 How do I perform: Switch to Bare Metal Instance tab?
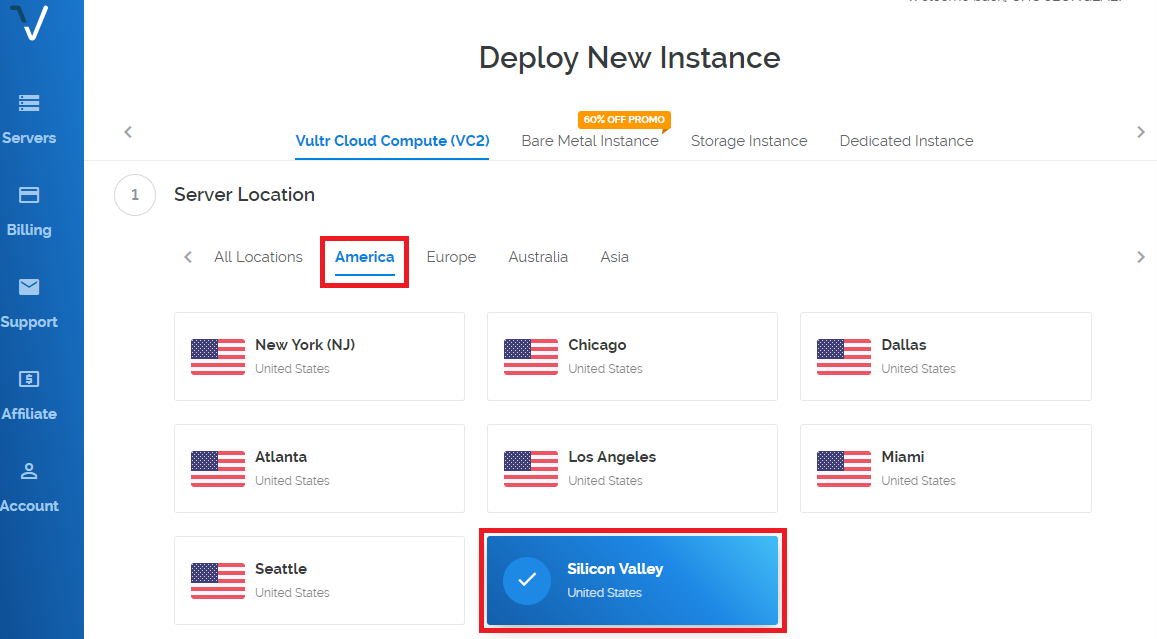click(590, 141)
